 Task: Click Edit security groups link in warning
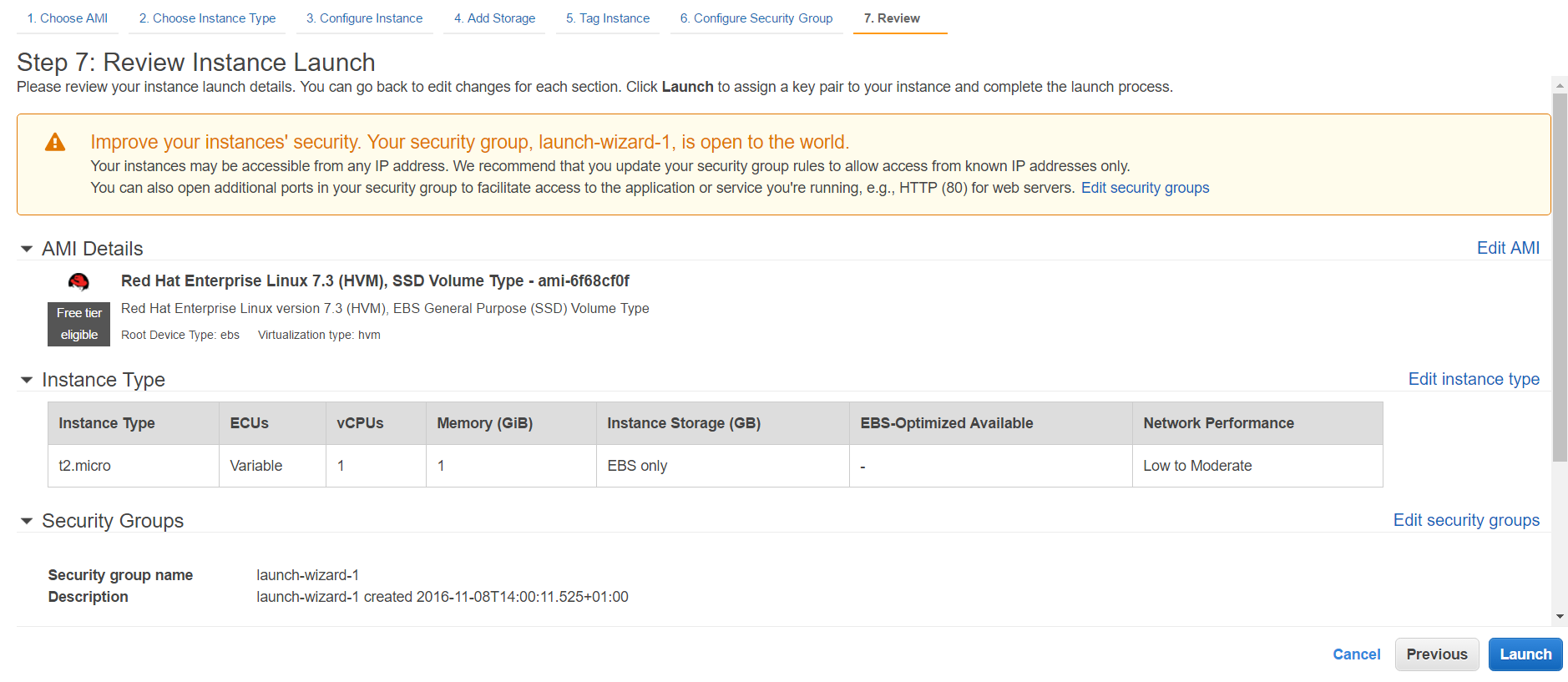coord(1145,188)
